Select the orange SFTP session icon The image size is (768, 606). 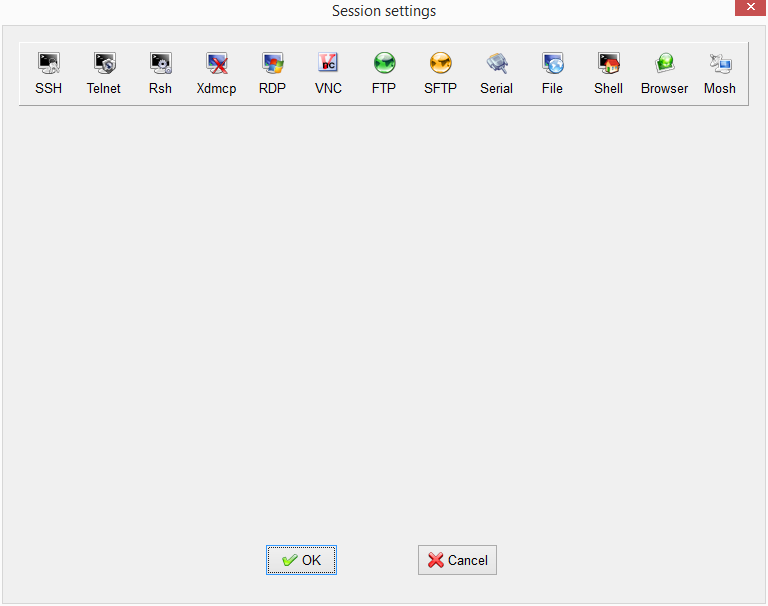pyautogui.click(x=440, y=64)
